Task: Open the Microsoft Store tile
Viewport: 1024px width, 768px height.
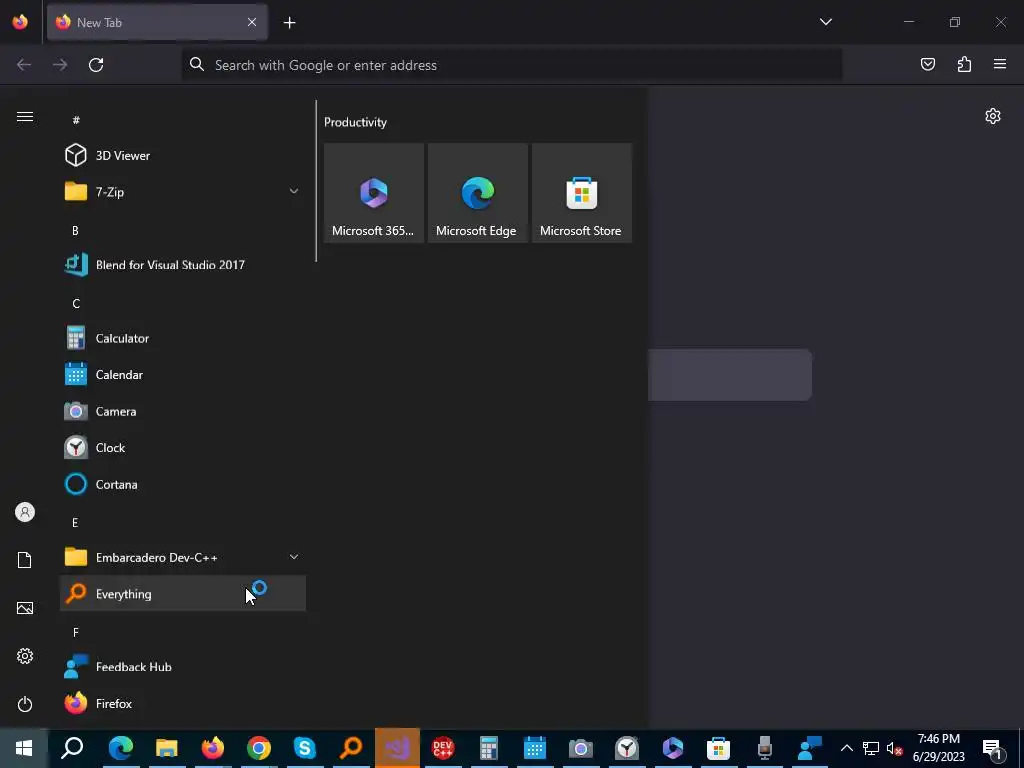Action: pyautogui.click(x=582, y=193)
